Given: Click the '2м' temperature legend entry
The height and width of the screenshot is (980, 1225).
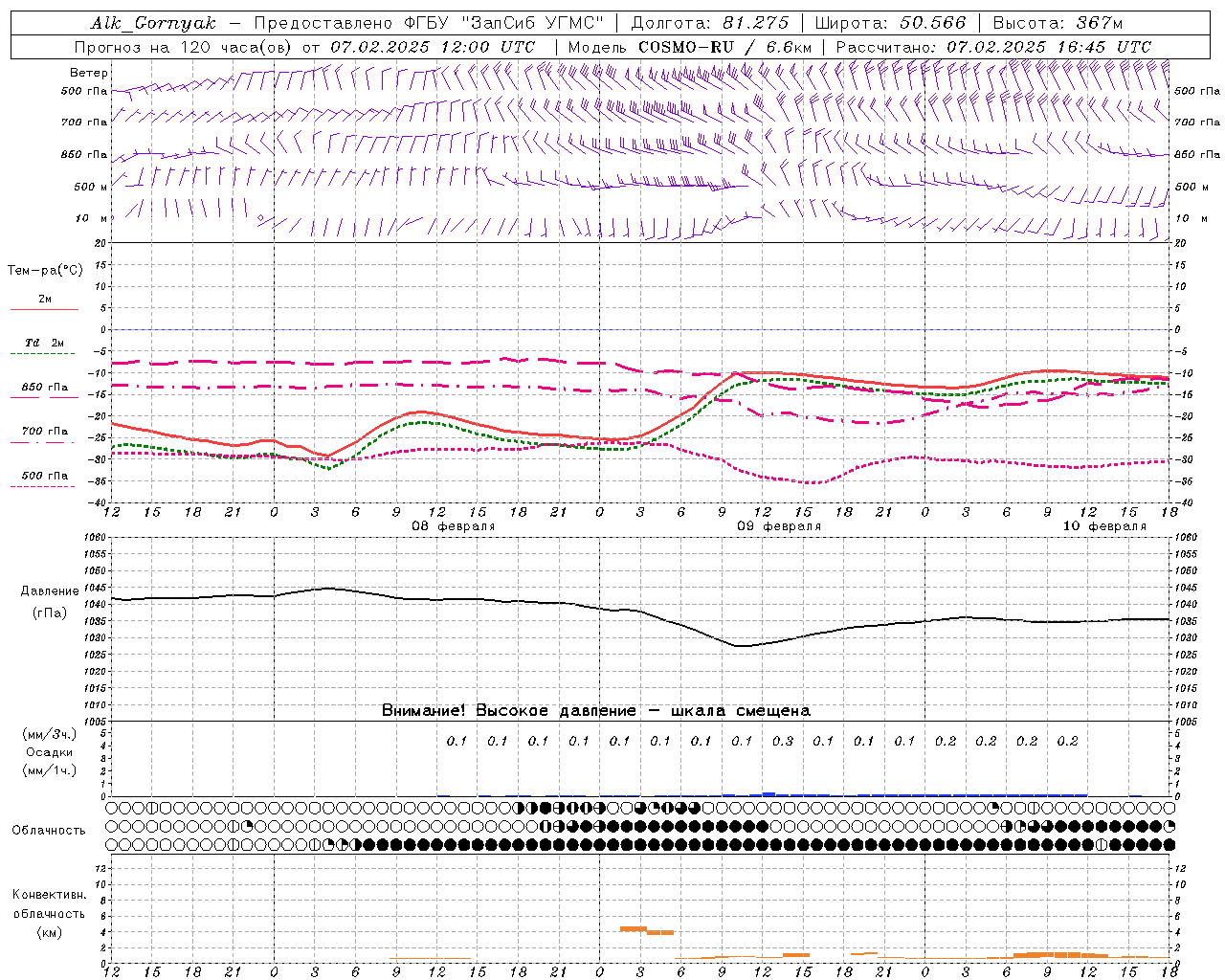Looking at the screenshot, I should [x=45, y=300].
